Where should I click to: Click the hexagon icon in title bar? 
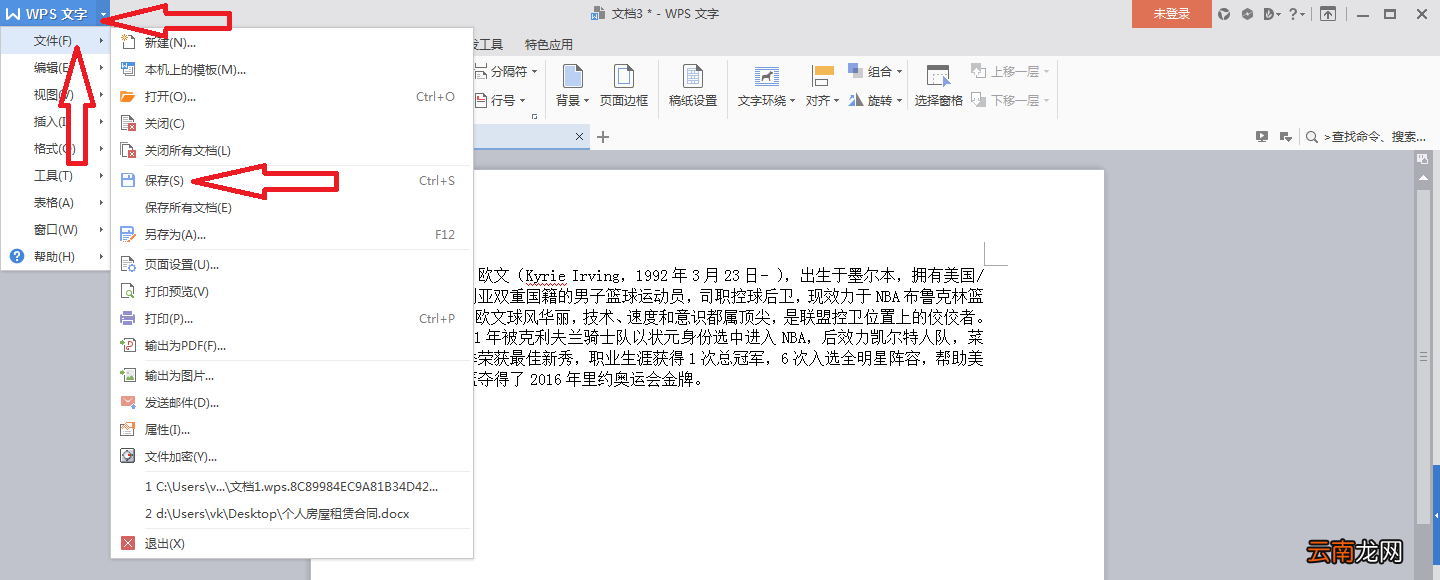pos(1248,14)
